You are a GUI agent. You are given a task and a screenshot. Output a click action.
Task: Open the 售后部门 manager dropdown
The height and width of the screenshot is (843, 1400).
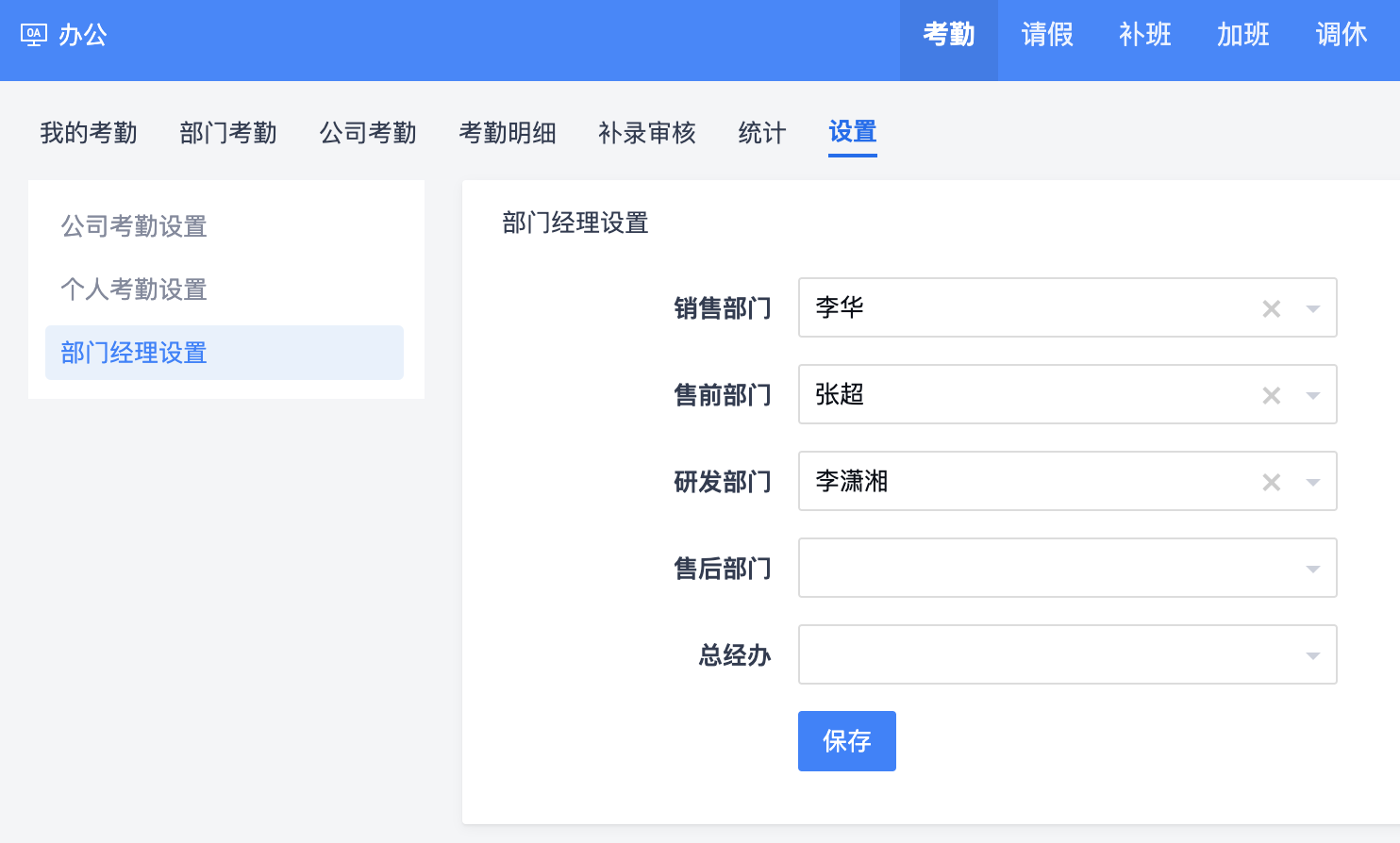[1067, 568]
